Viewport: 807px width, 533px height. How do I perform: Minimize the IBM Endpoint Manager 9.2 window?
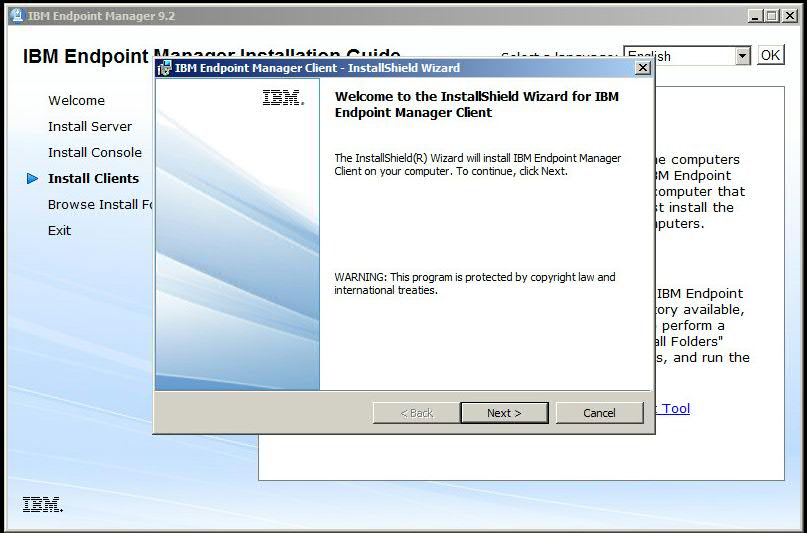point(755,16)
